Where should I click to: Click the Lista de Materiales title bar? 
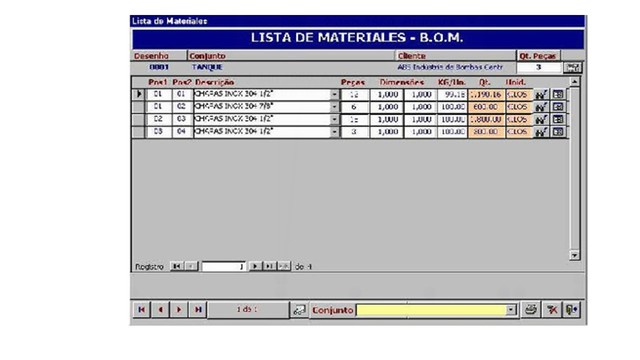coord(358,21)
